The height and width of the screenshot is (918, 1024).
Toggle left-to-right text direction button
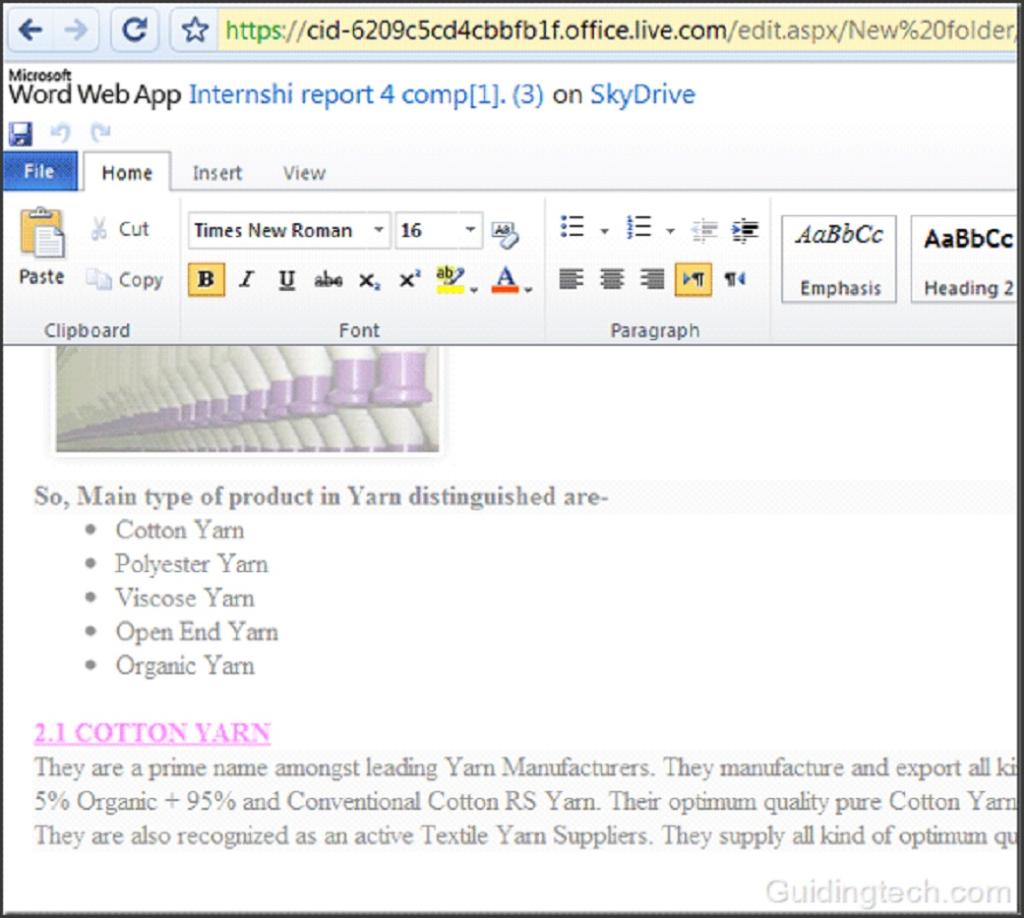693,279
